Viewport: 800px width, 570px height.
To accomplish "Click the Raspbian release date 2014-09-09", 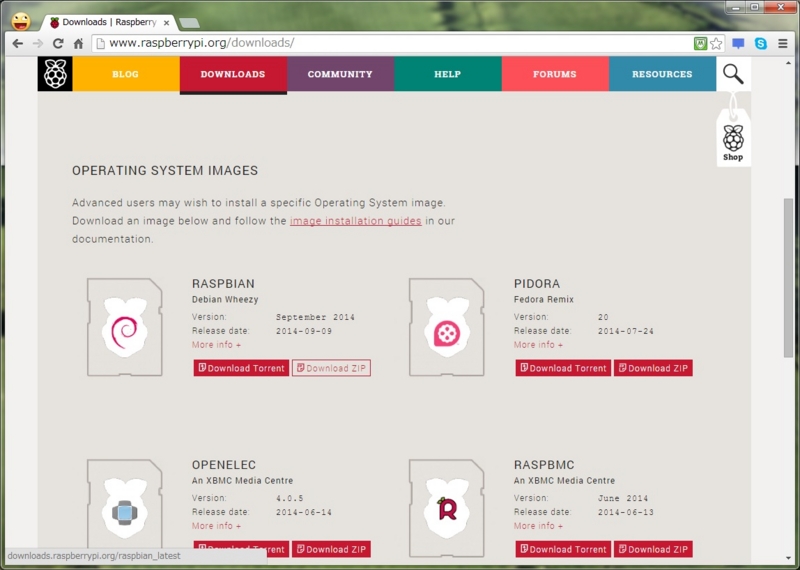I will coord(304,331).
